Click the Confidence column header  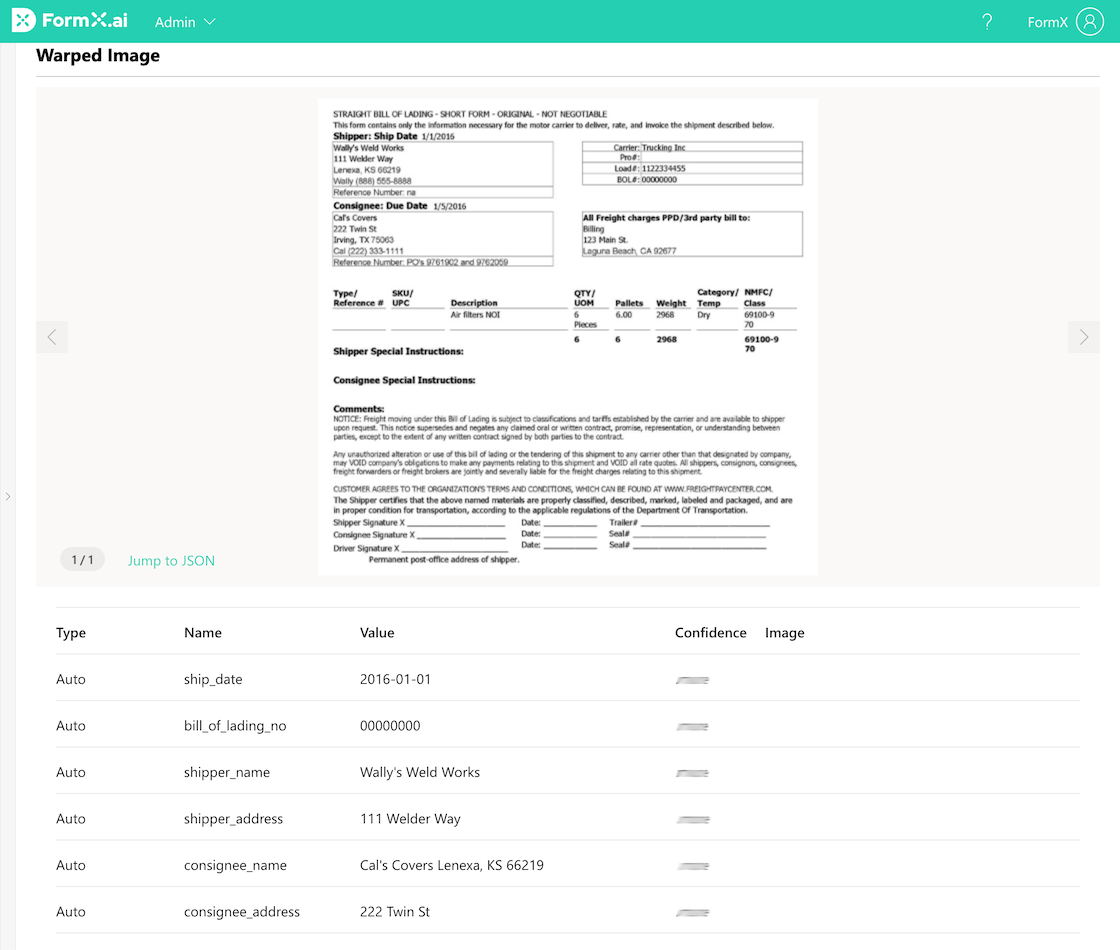tap(710, 633)
